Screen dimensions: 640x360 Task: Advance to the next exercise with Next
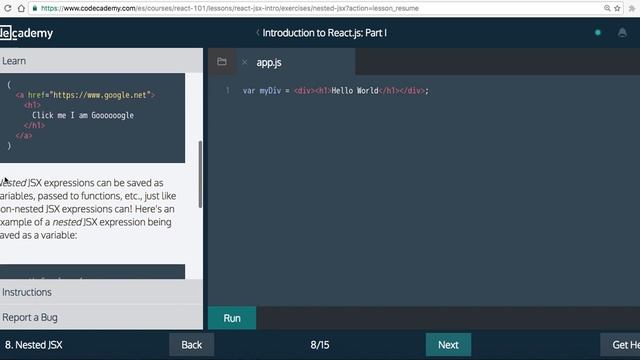(448, 345)
